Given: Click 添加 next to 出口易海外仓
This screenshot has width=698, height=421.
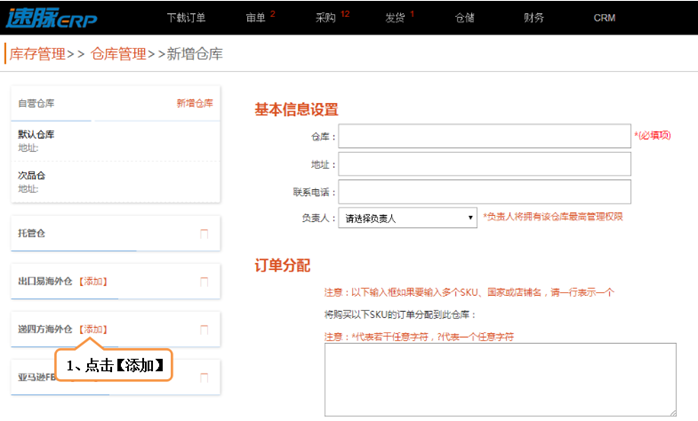Looking at the screenshot, I should (x=93, y=282).
